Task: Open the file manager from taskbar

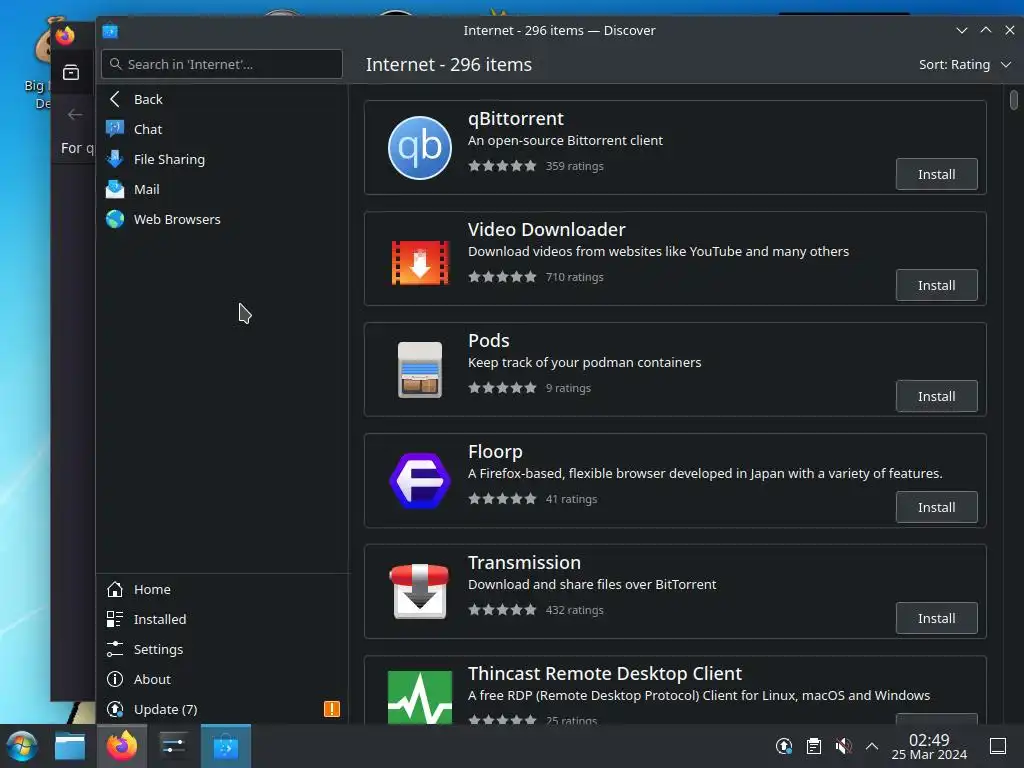Action: coord(70,746)
